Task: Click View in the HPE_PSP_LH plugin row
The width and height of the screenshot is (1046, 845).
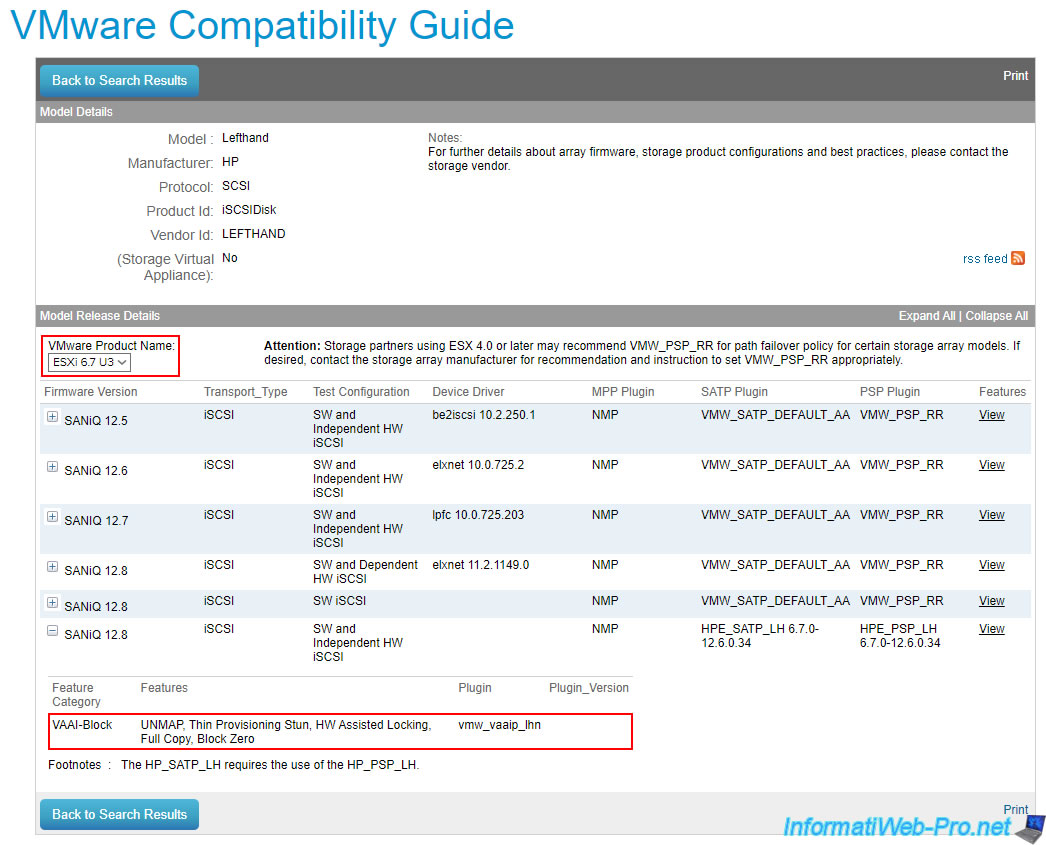Action: (x=991, y=629)
